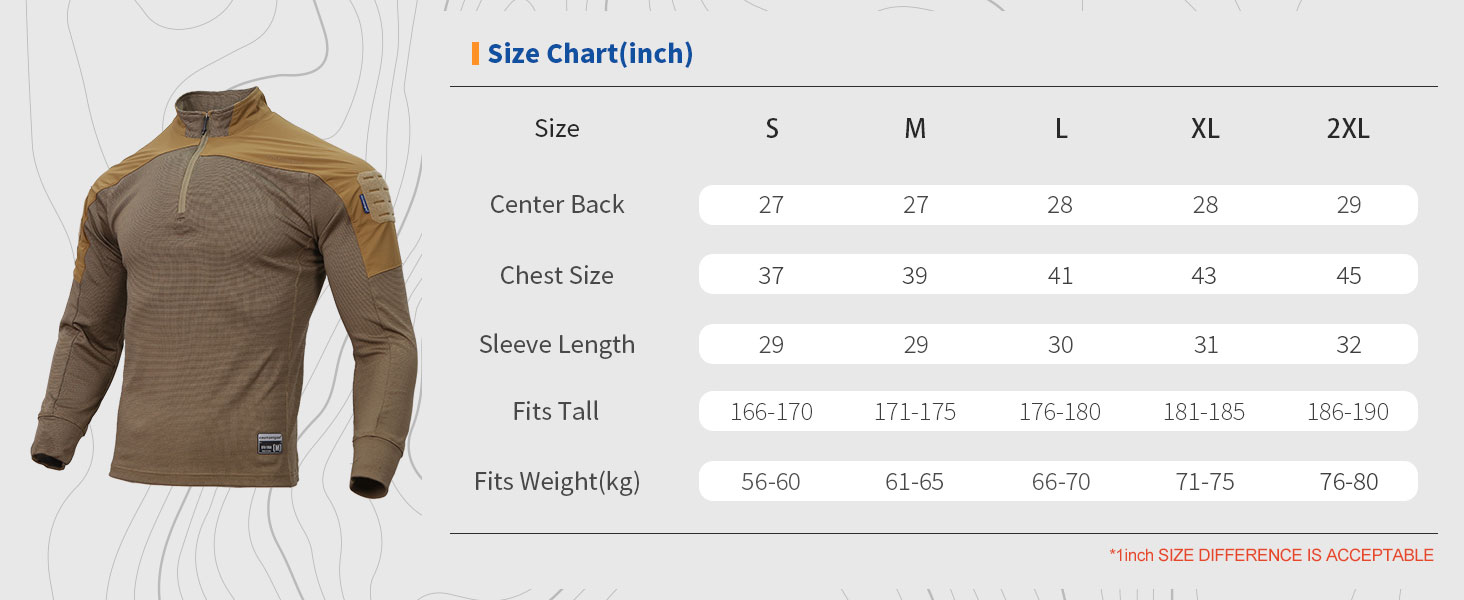Click the 2XL chest size value 45

1348,275
